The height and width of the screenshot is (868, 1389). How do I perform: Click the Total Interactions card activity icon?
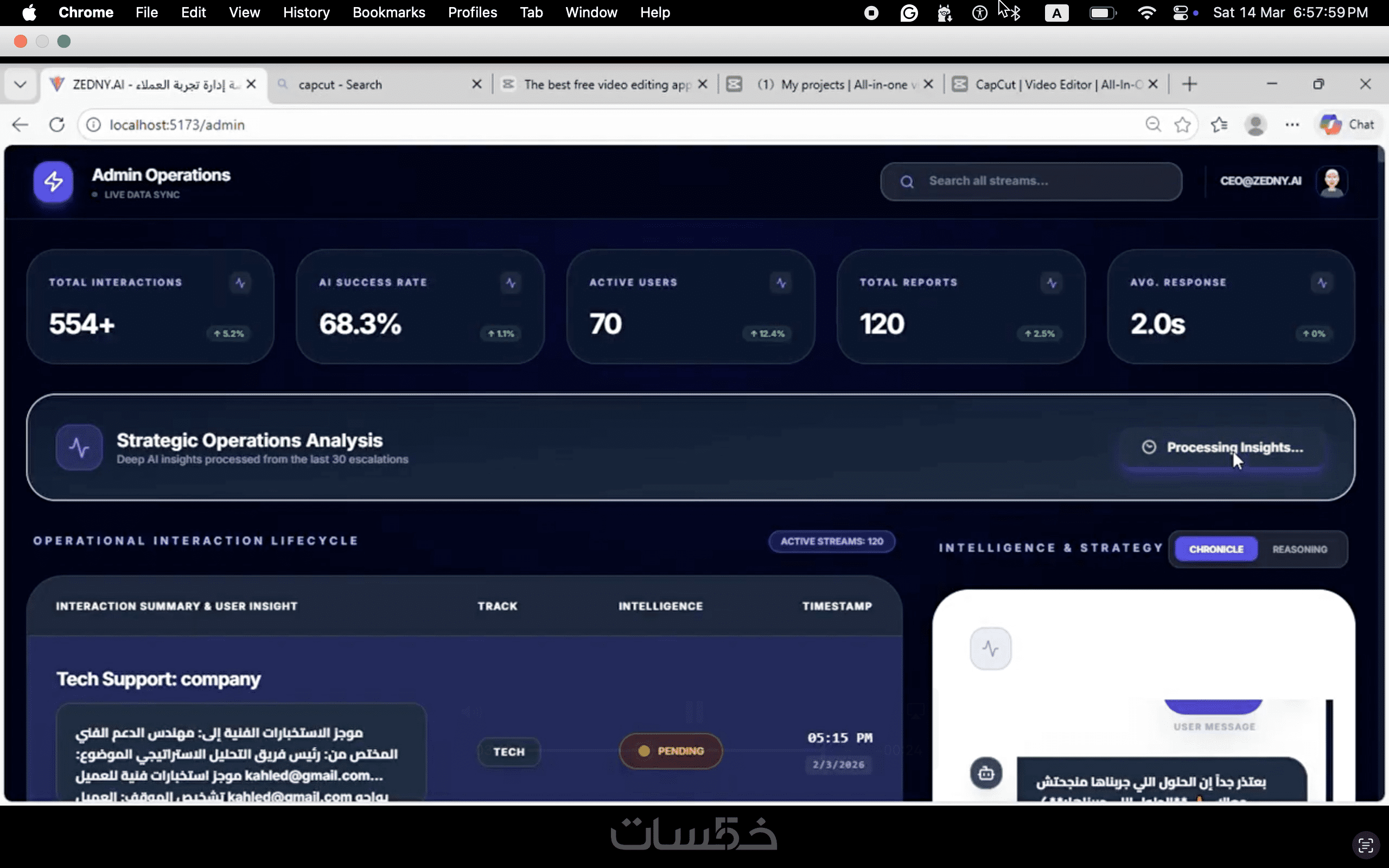tap(240, 283)
